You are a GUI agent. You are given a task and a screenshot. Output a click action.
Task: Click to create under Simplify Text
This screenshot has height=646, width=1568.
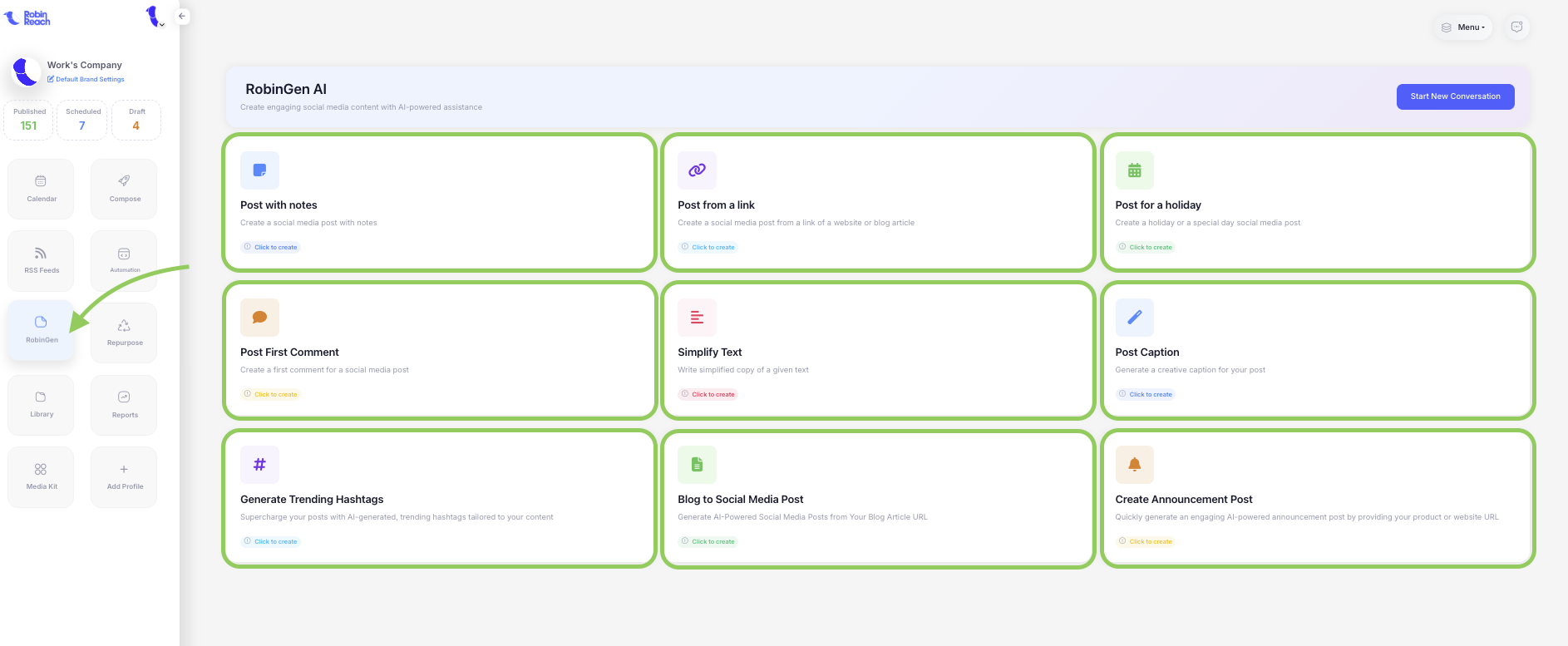[x=708, y=394]
